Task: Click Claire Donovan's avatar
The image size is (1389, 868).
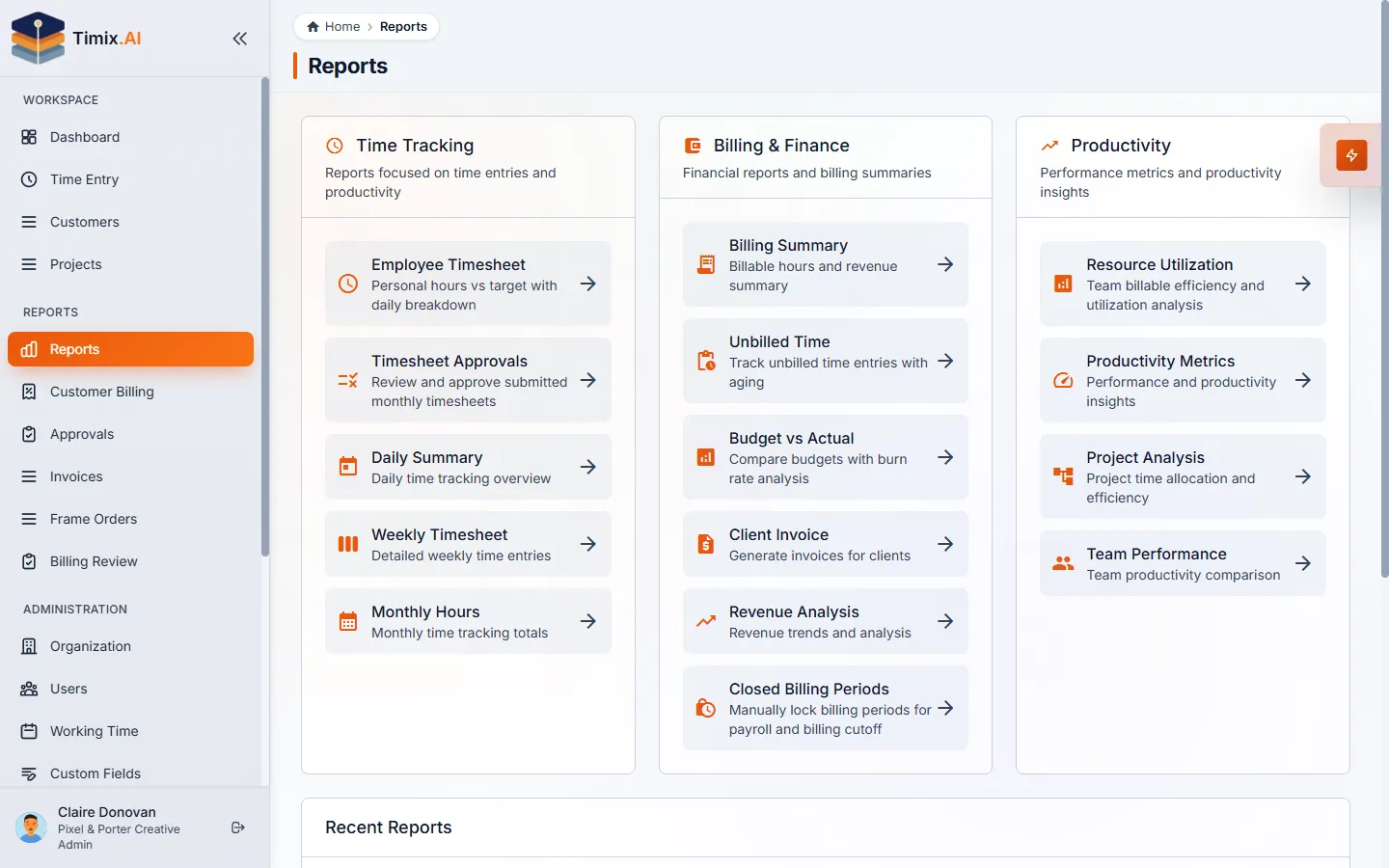Action: (31, 827)
